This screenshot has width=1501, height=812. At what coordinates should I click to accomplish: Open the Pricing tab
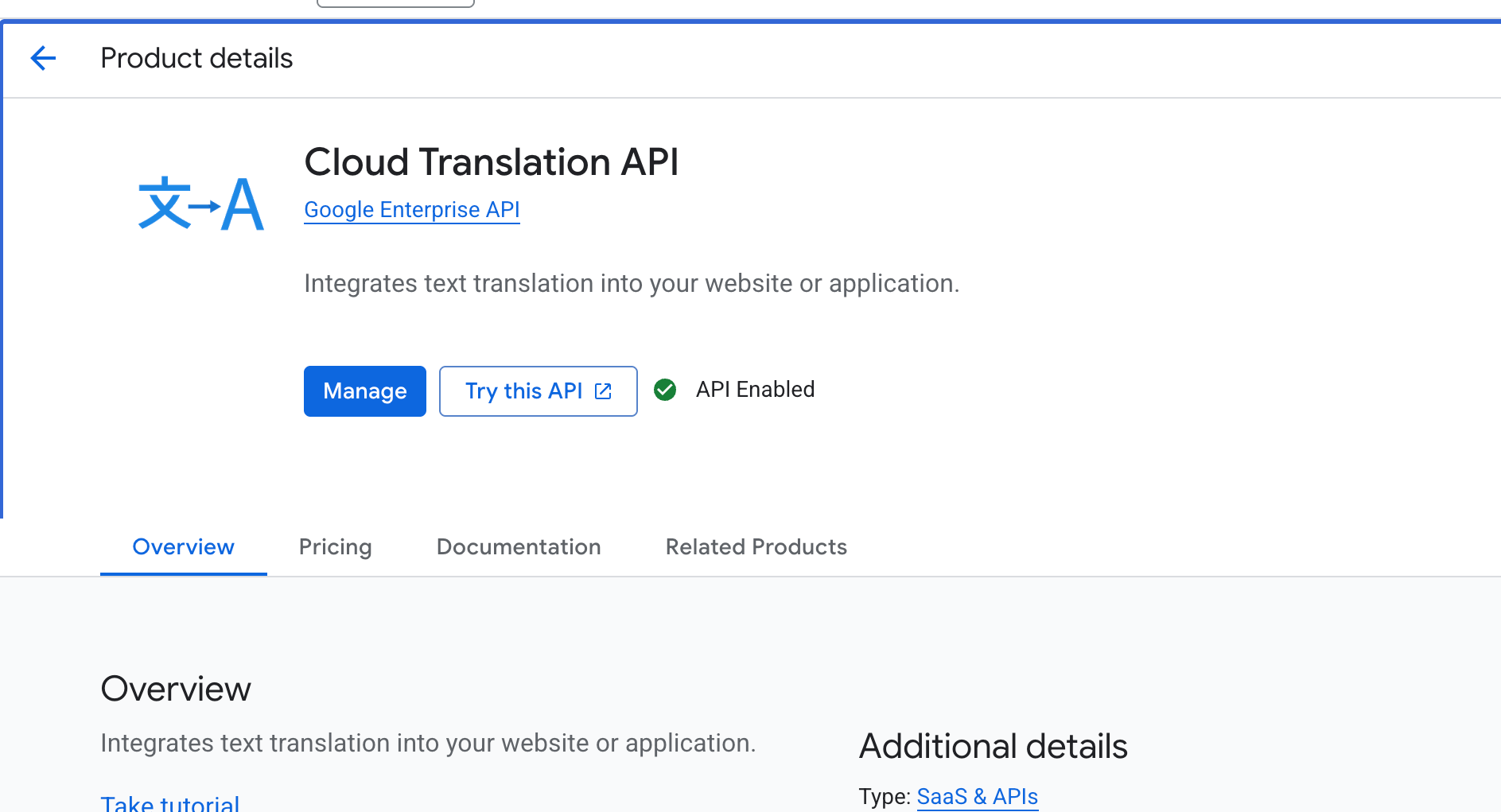(335, 547)
